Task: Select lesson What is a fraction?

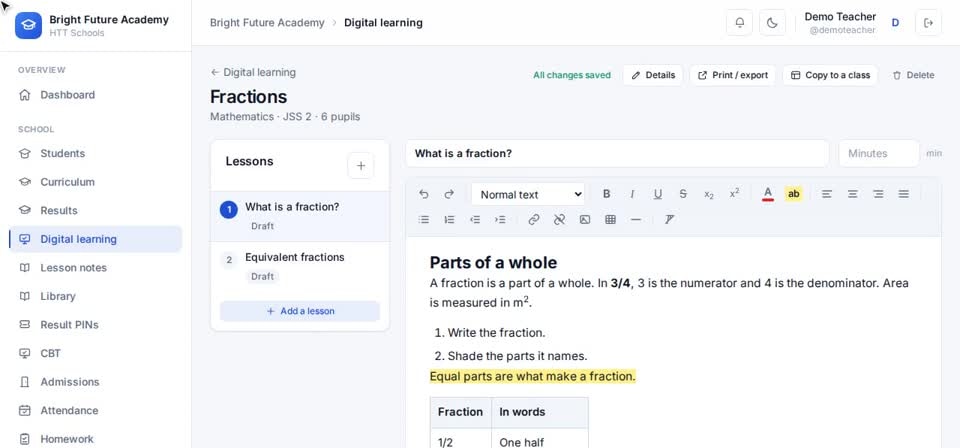Action: pos(300,216)
